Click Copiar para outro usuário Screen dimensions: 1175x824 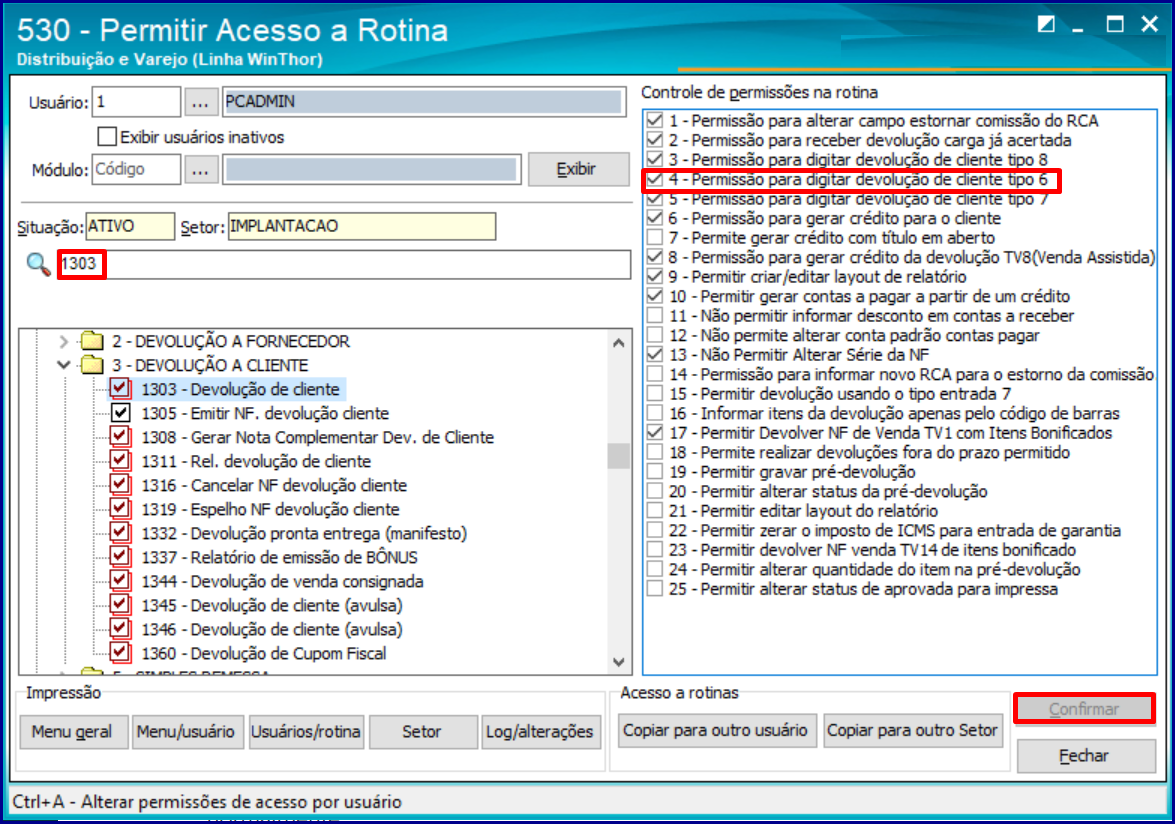coord(716,730)
